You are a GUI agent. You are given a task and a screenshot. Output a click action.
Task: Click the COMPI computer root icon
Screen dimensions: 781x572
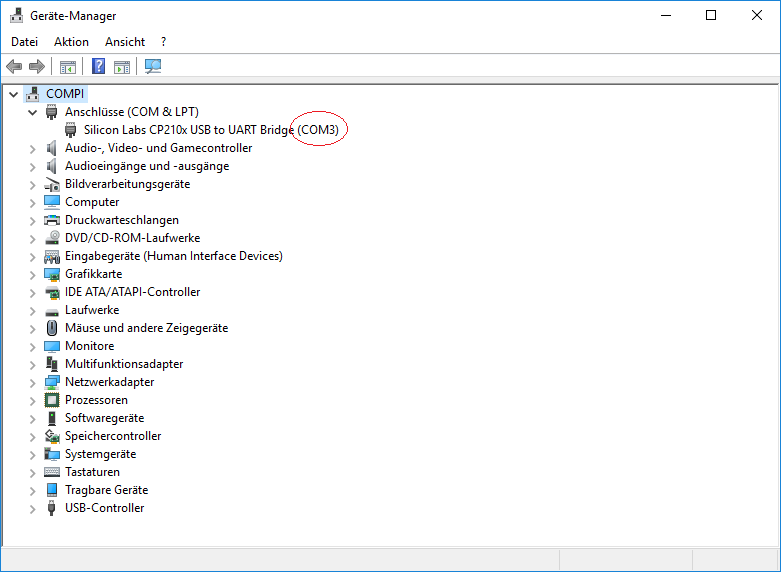pos(33,94)
